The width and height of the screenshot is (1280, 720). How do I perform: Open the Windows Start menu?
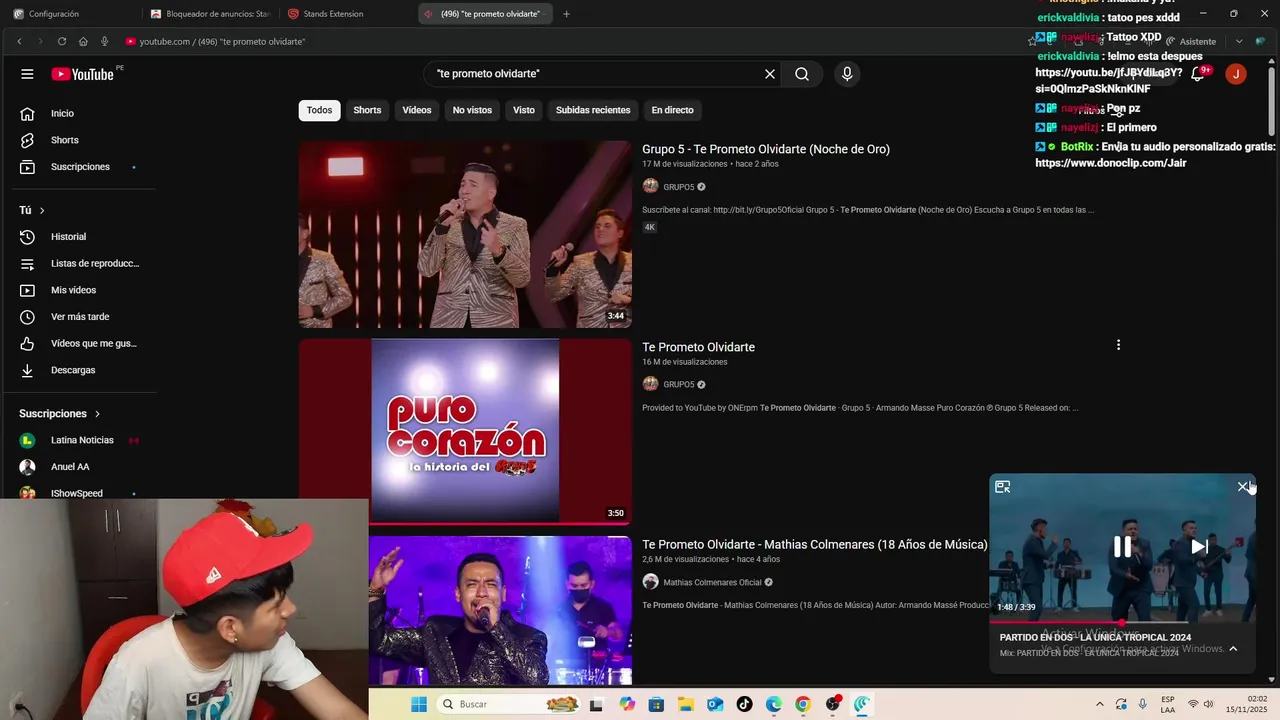419,704
